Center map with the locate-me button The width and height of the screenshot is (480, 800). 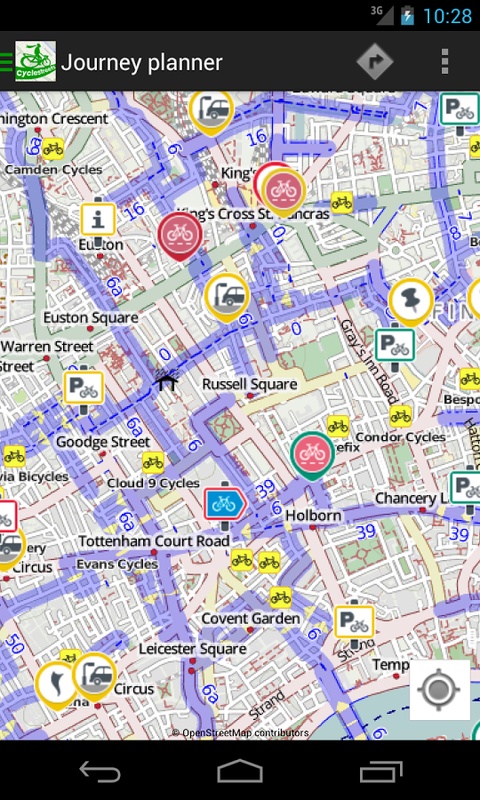pyautogui.click(x=440, y=690)
